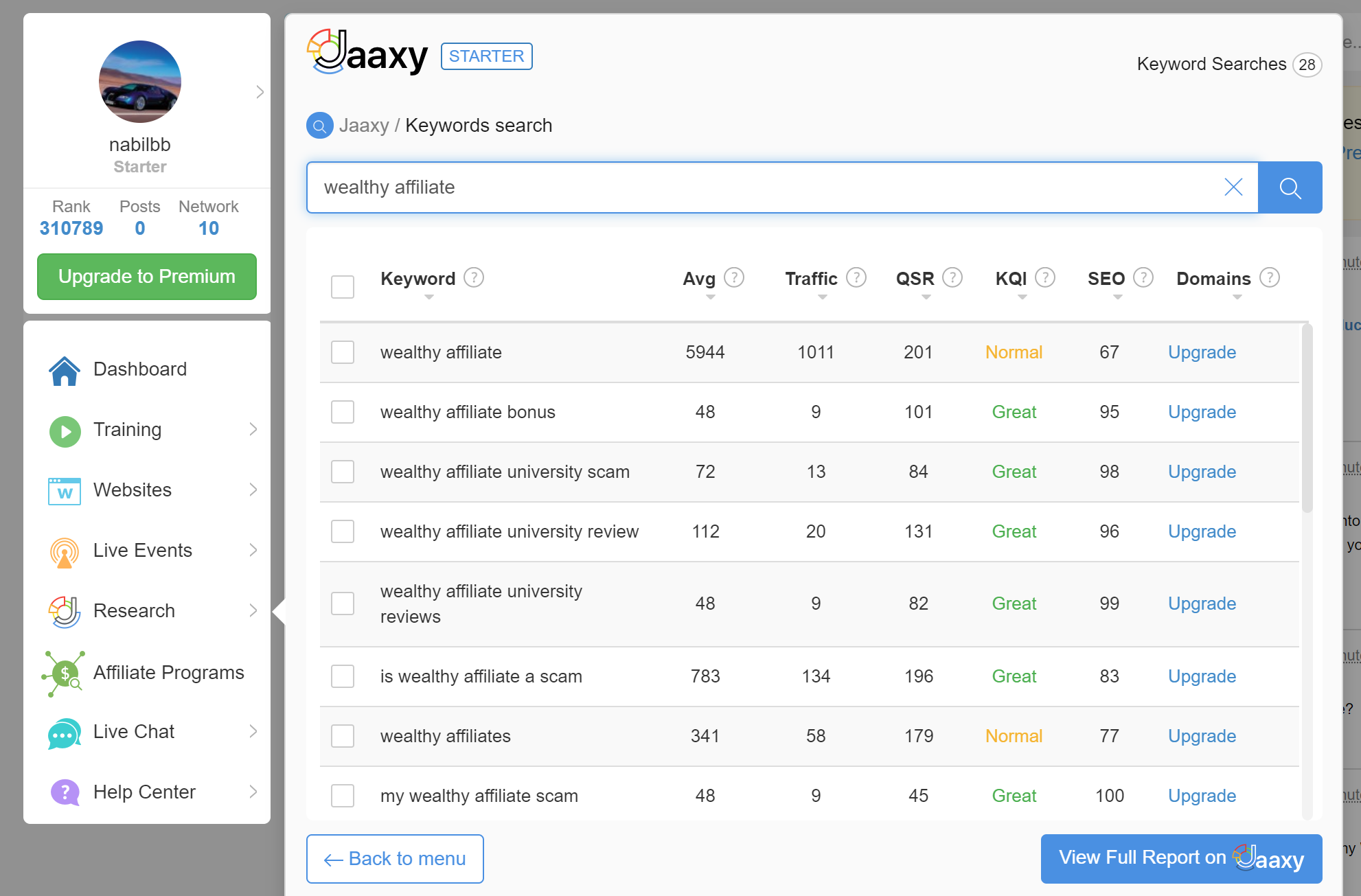The height and width of the screenshot is (896, 1361).
Task: Open the Dashboard home icon
Action: (65, 370)
